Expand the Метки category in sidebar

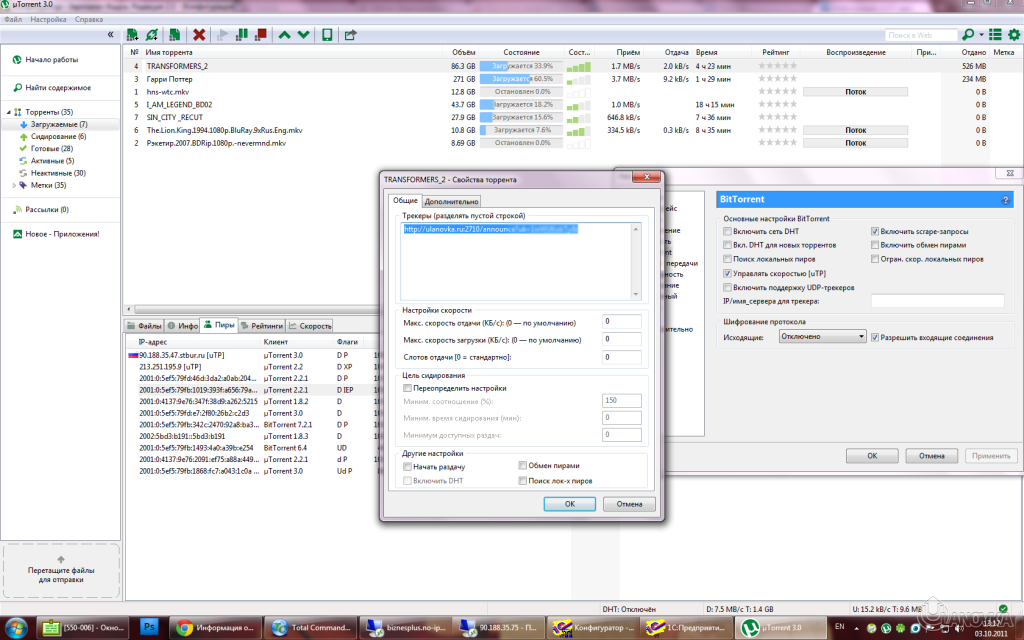pyautogui.click(x=13, y=185)
